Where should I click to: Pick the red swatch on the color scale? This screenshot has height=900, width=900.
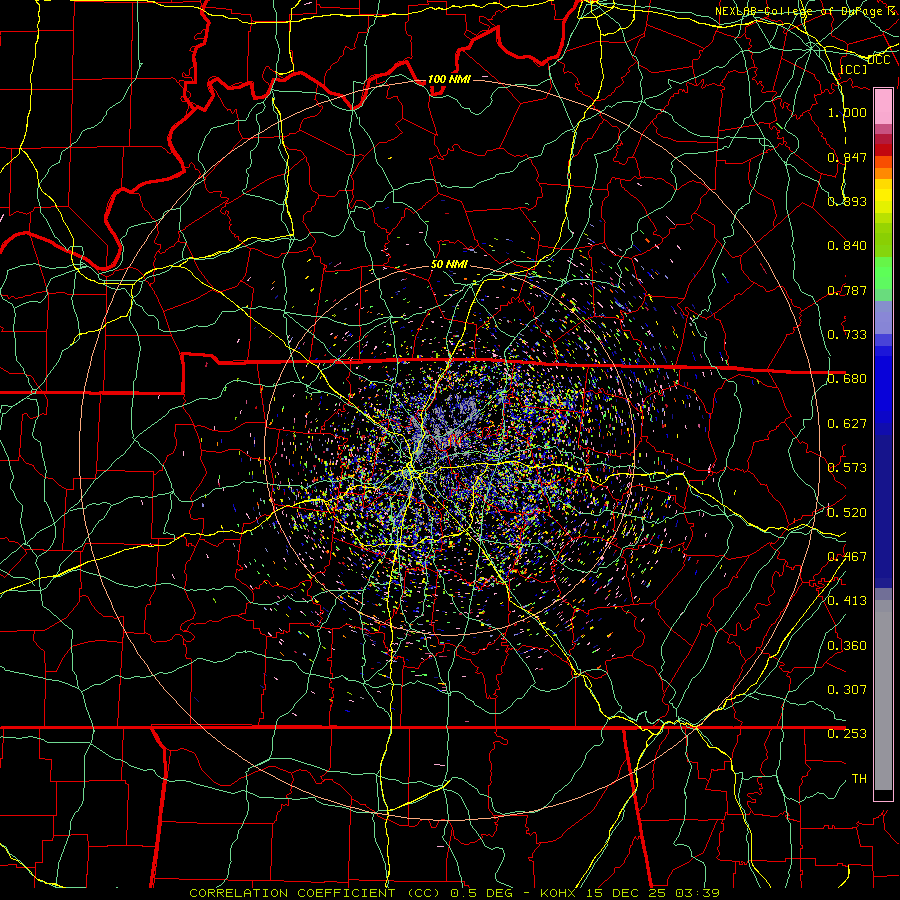click(883, 150)
